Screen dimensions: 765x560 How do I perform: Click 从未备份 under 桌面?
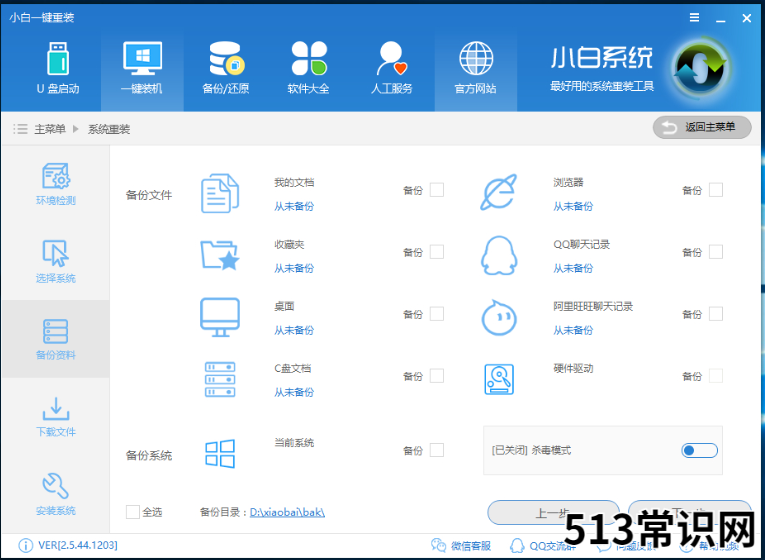[x=294, y=330]
